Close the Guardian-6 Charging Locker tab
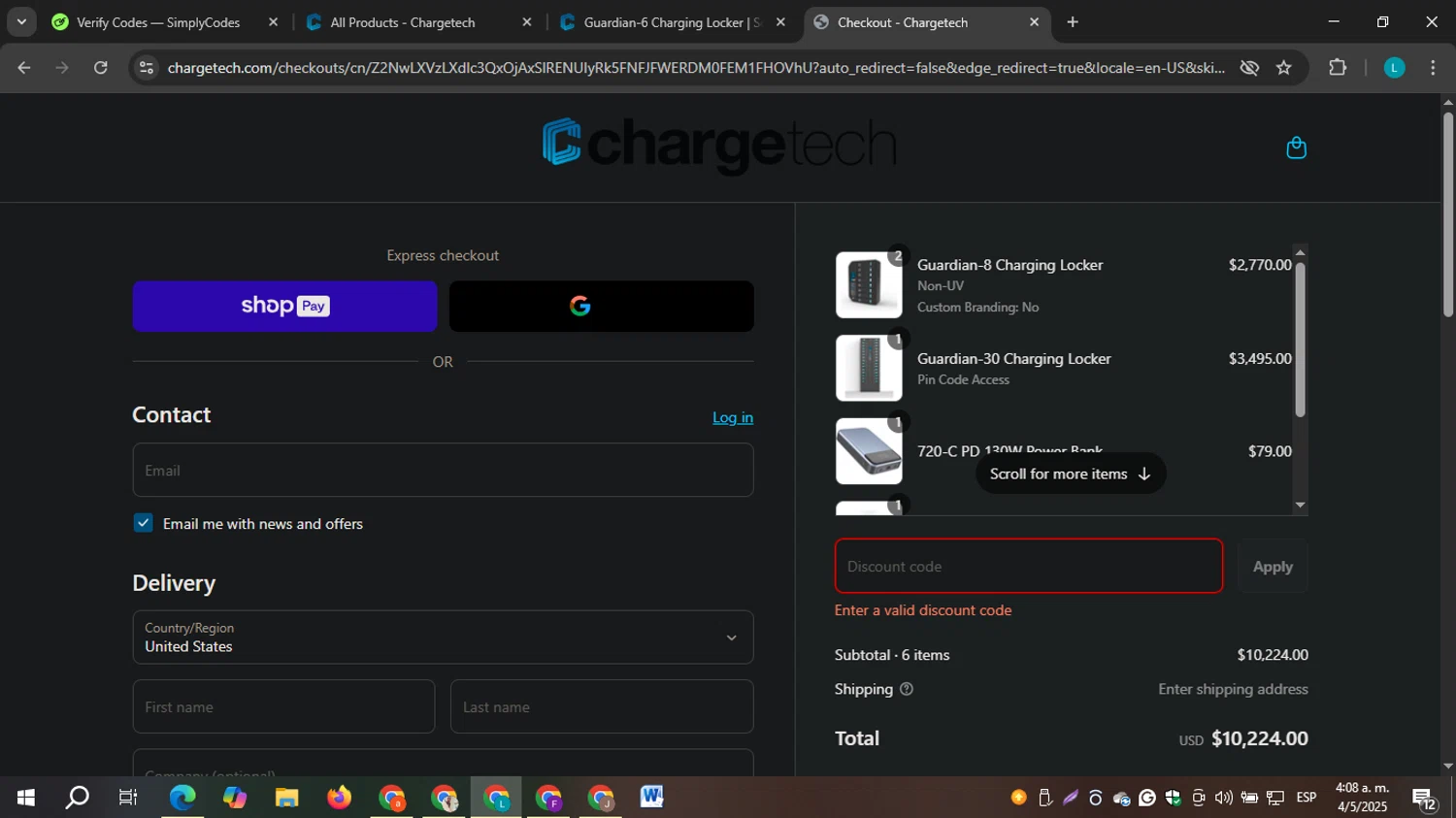Image resolution: width=1456 pixels, height=818 pixels. pyautogui.click(x=780, y=22)
